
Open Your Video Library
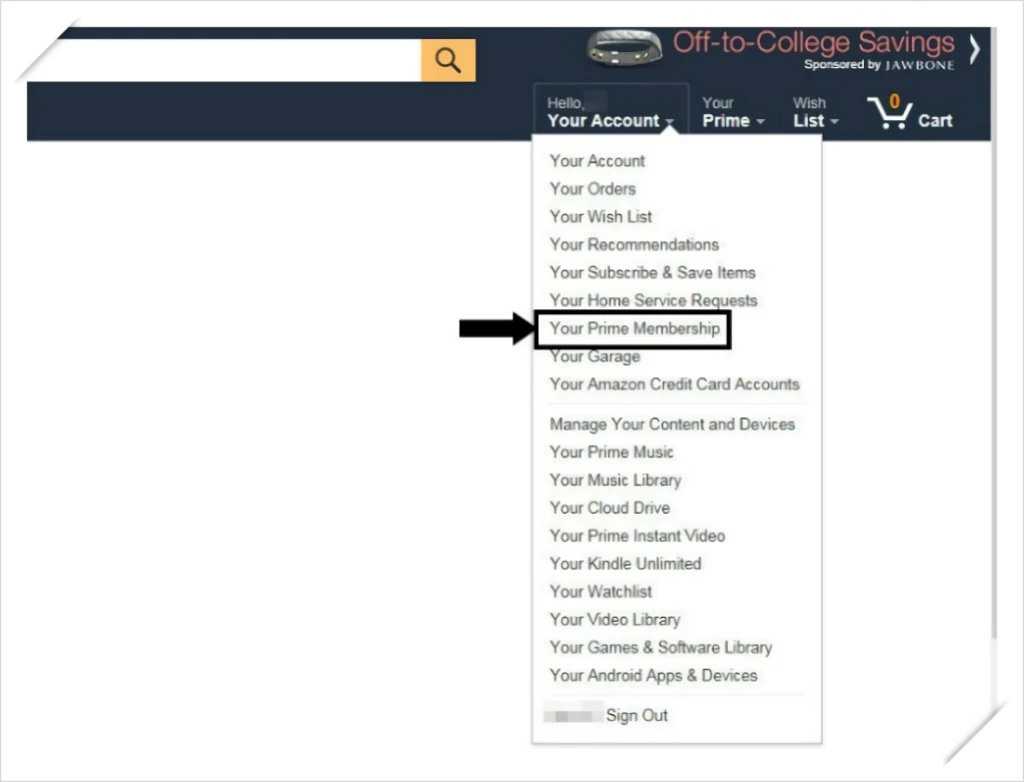point(615,620)
